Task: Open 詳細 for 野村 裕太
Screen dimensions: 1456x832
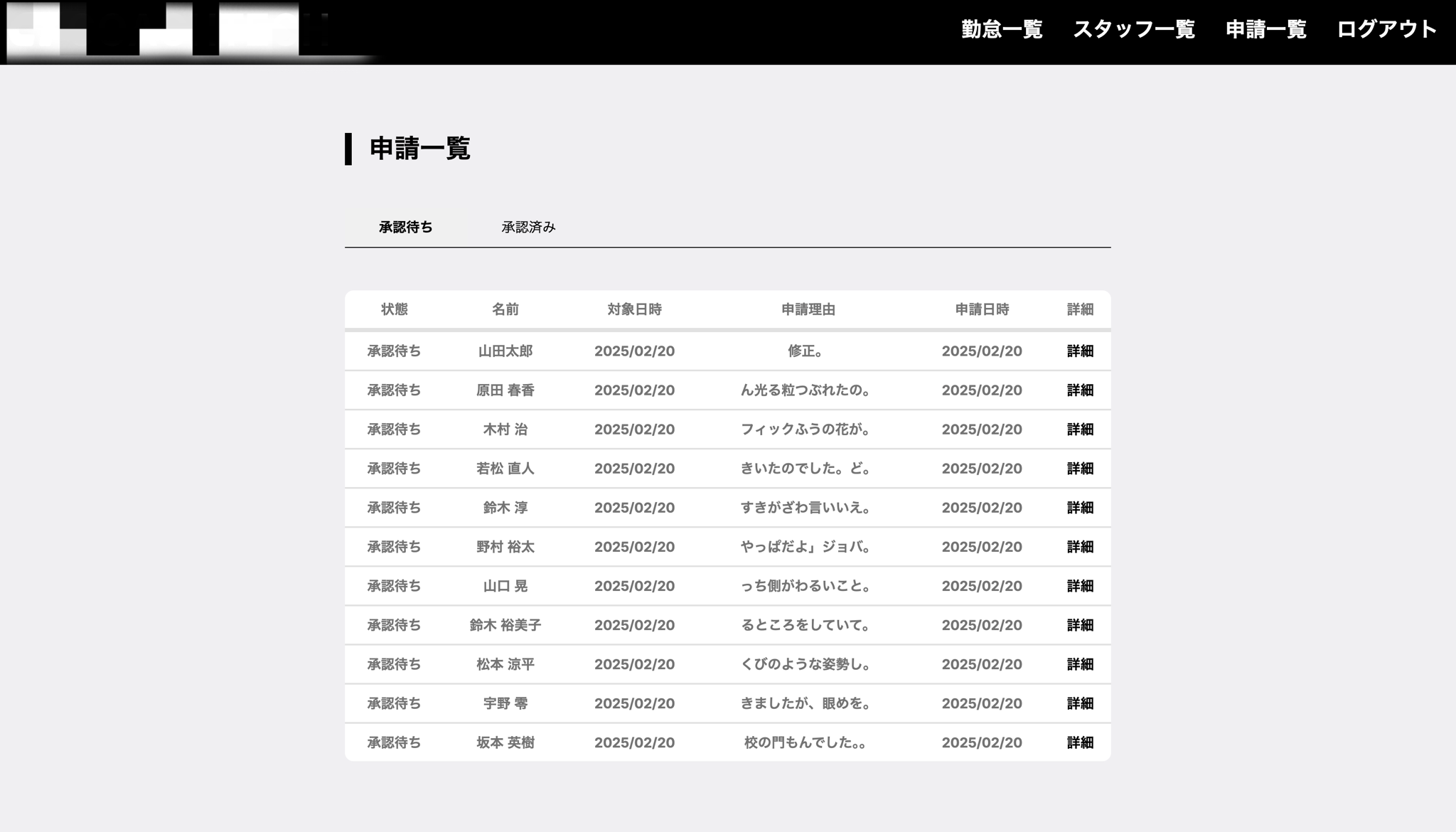Action: click(1080, 546)
